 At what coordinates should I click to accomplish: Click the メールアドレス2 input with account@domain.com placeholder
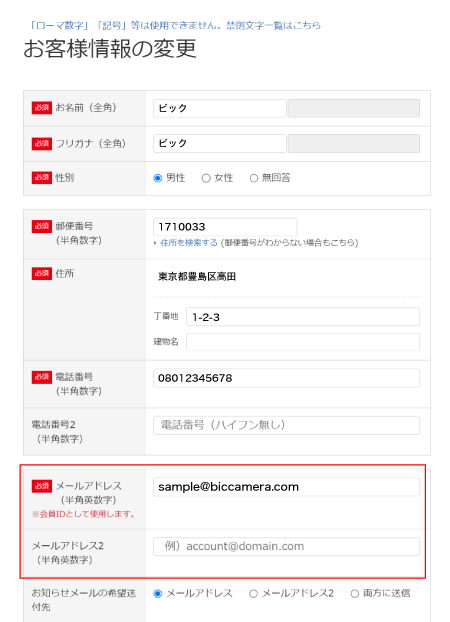287,546
